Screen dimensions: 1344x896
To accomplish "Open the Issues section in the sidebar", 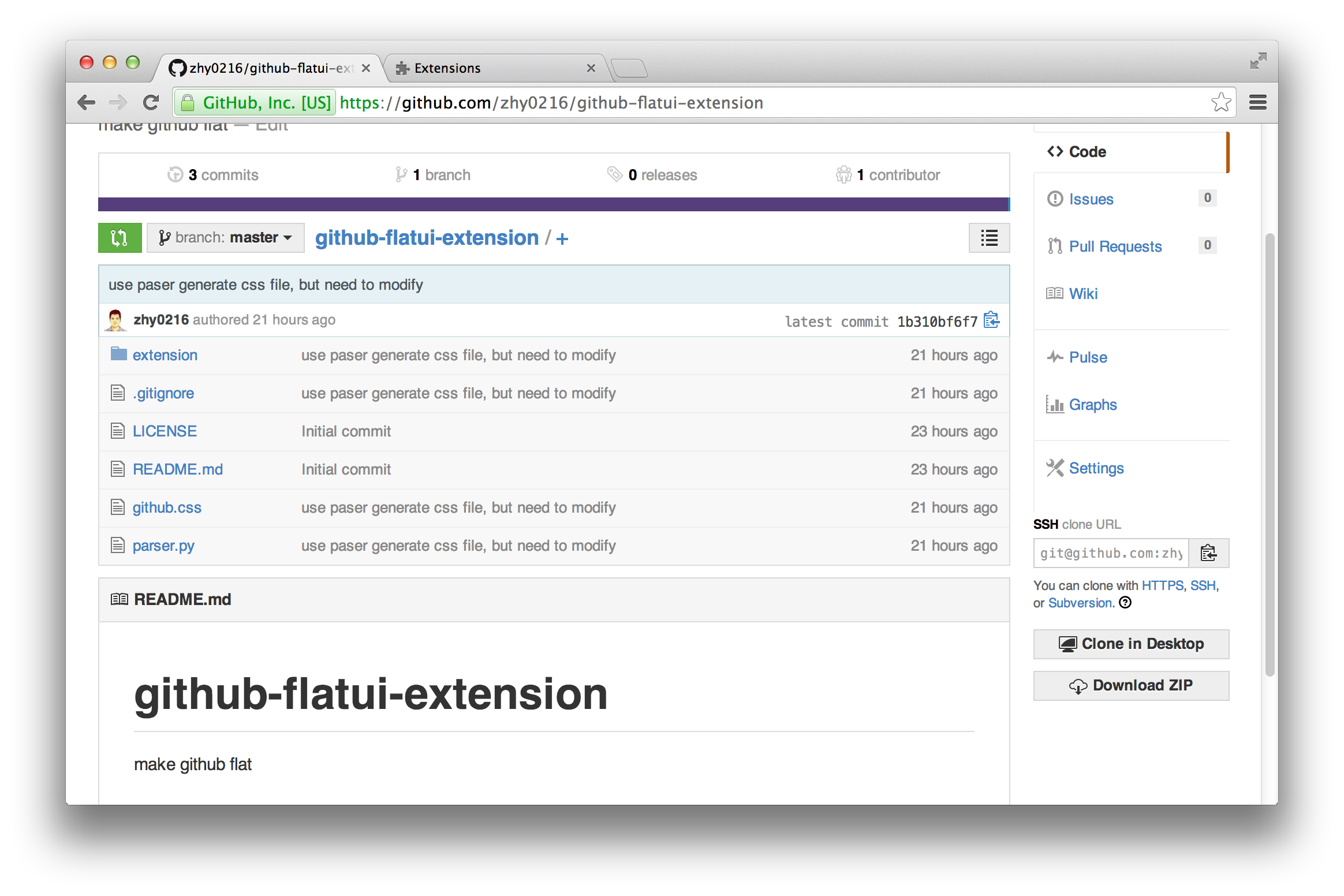I will [x=1091, y=199].
